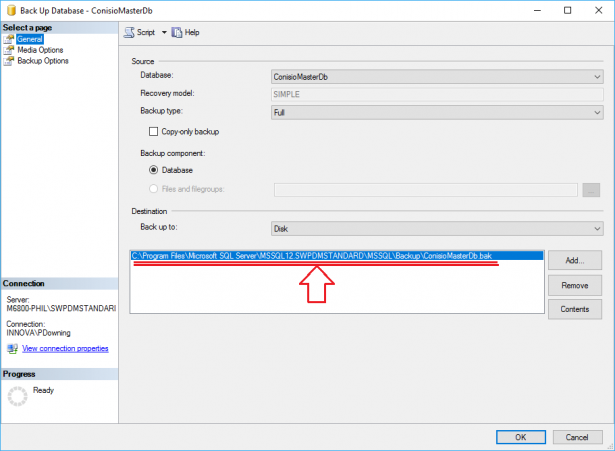The image size is (615, 451).
Task: Click the Script text label in toolbar
Action: 146,33
